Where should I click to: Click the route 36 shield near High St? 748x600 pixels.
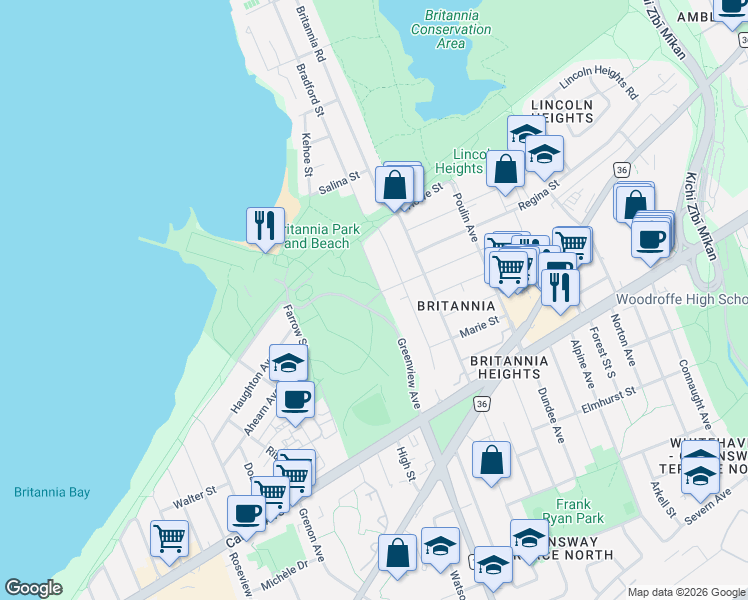tap(482, 404)
